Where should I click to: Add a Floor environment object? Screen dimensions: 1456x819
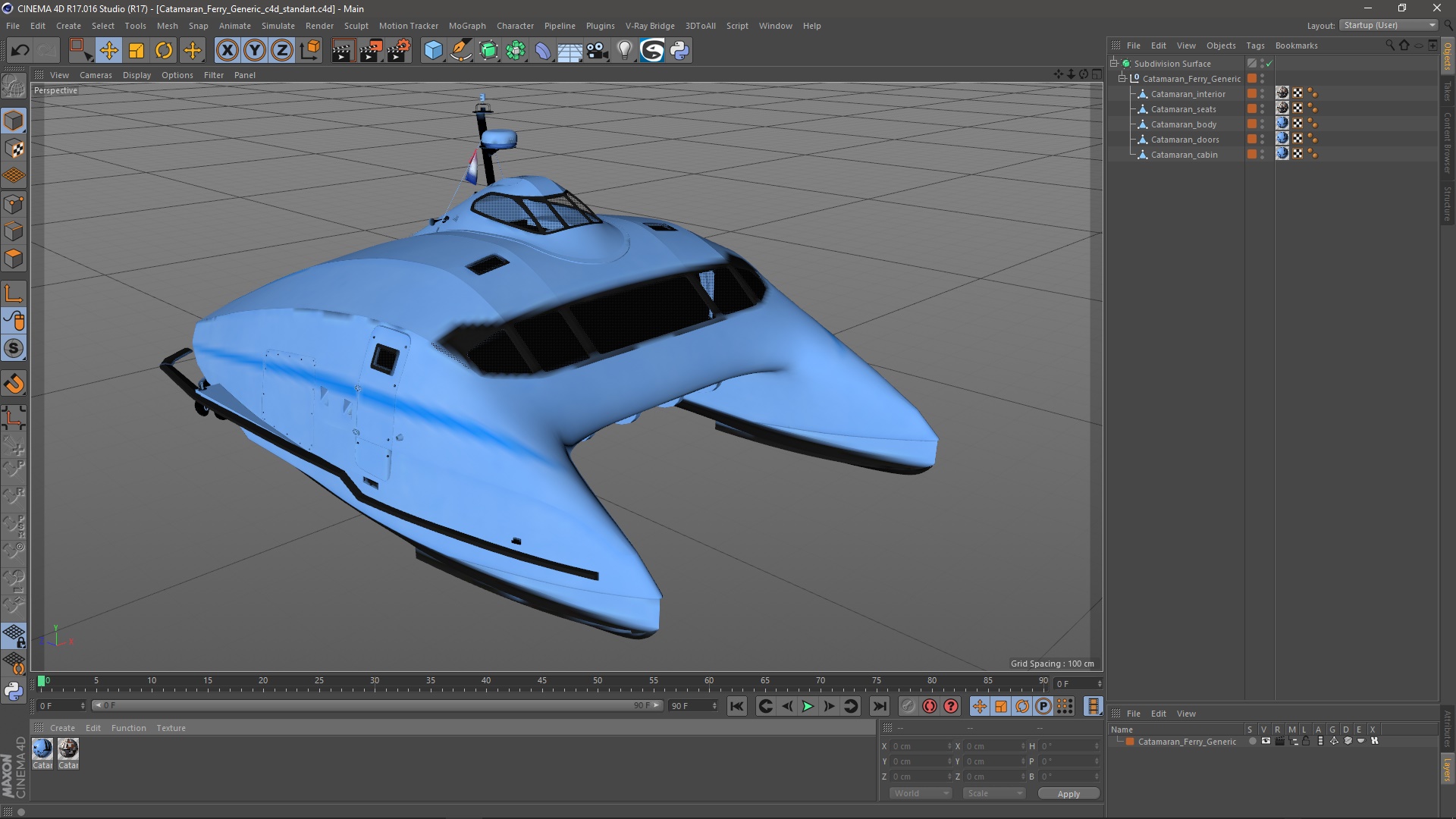(570, 51)
